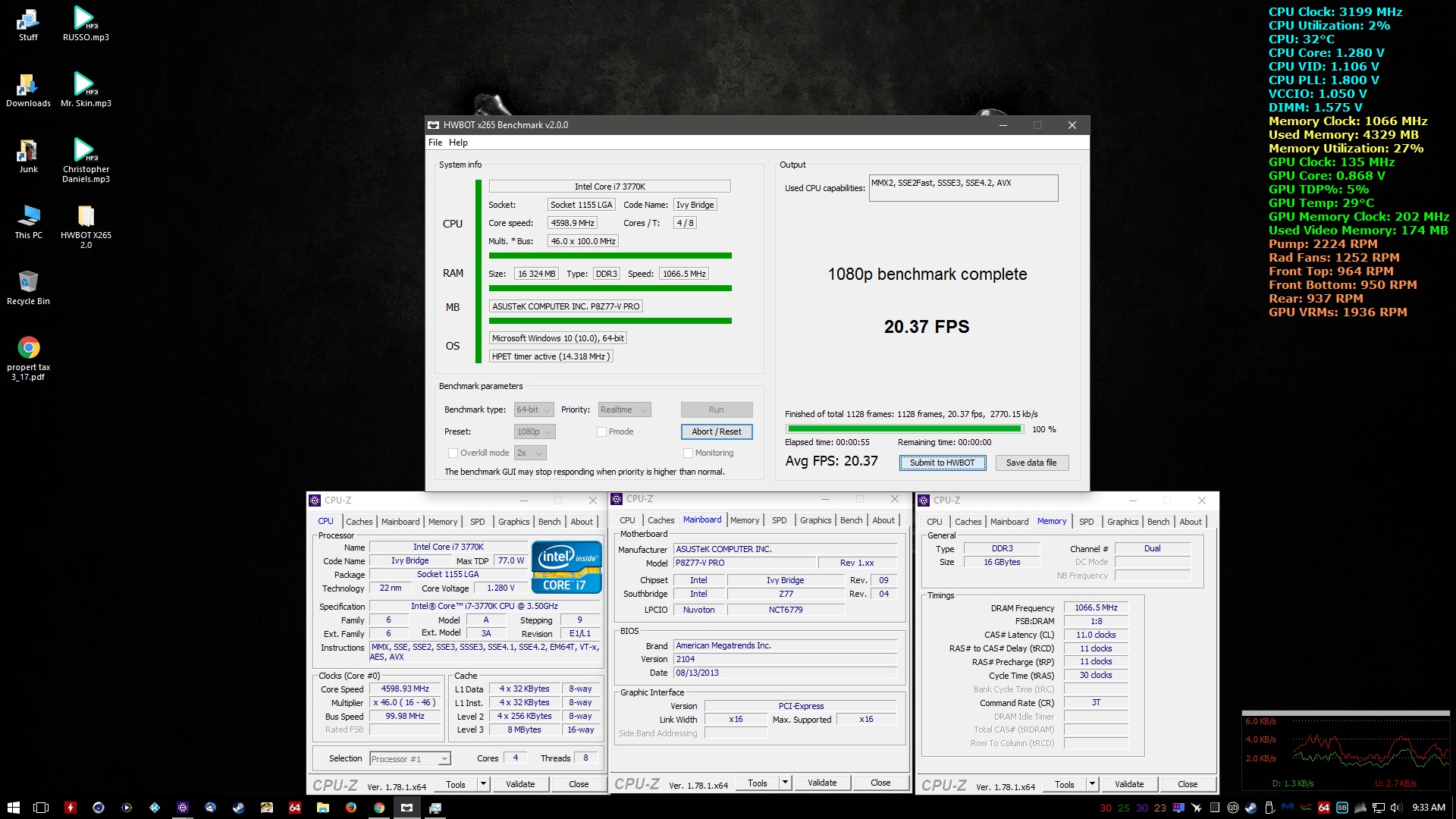The image size is (1456, 819).
Task: Launch Chrome from the taskbar
Action: (379, 808)
